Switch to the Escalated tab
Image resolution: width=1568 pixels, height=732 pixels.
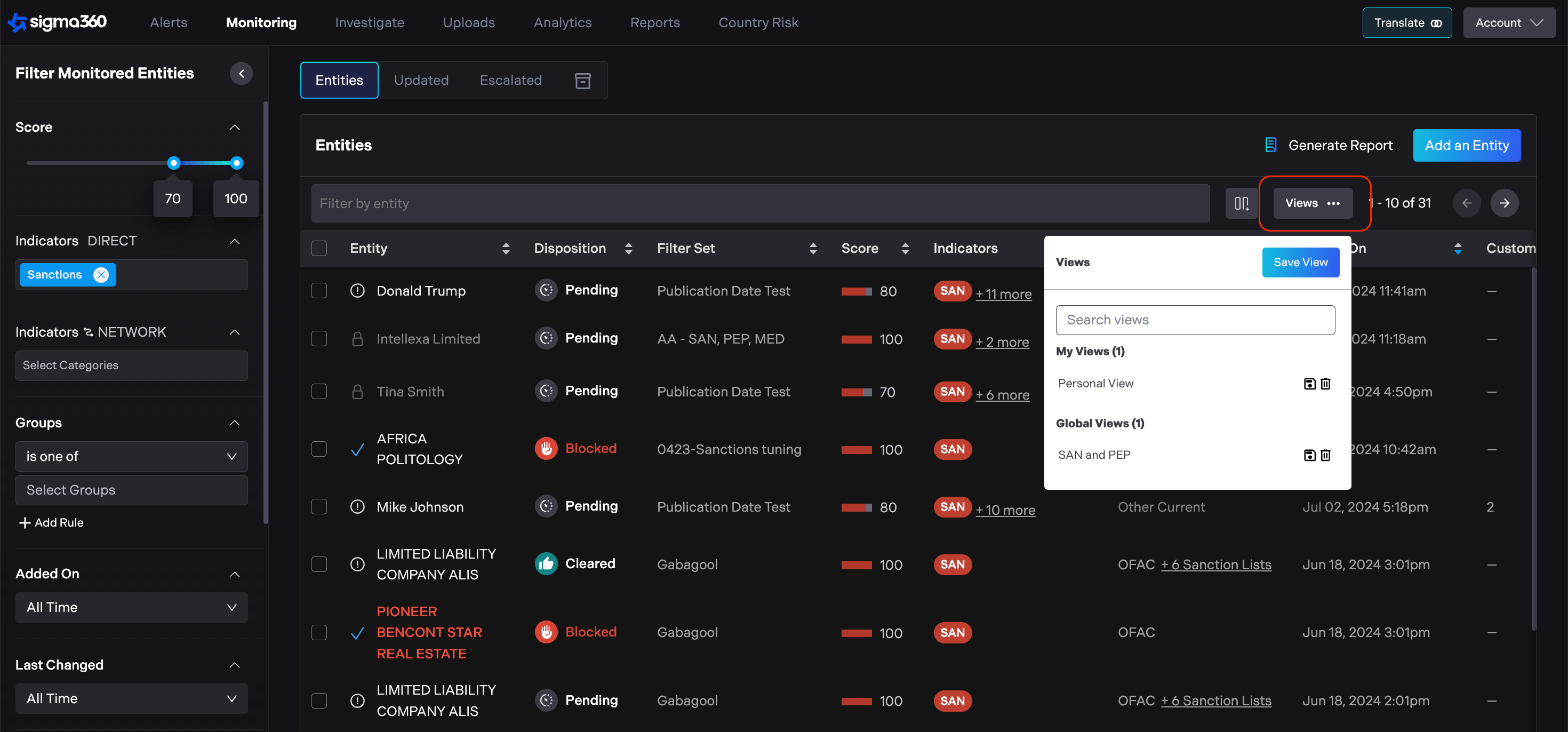pos(510,81)
